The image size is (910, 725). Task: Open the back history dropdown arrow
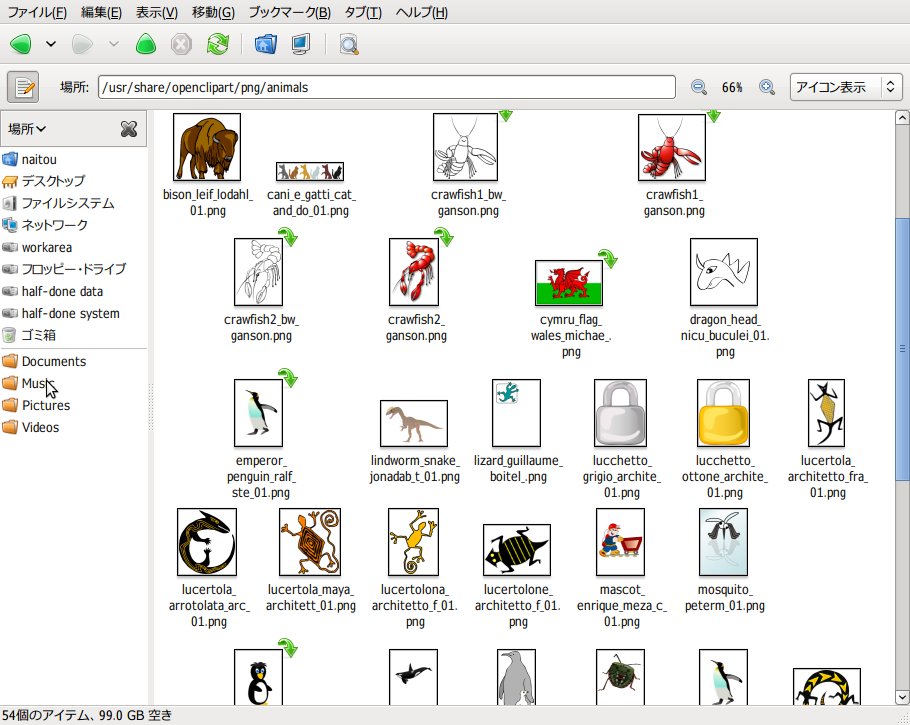pos(51,44)
